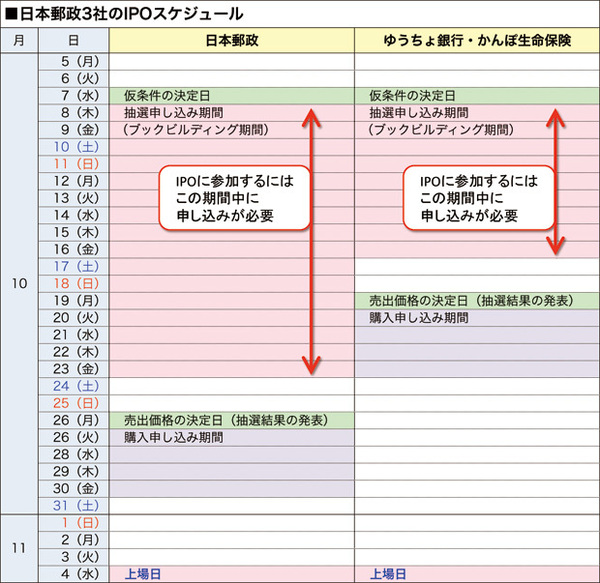The height and width of the screenshot is (583, 600).
Task: Select the '16 (金)' date cell
Action: pos(73,249)
